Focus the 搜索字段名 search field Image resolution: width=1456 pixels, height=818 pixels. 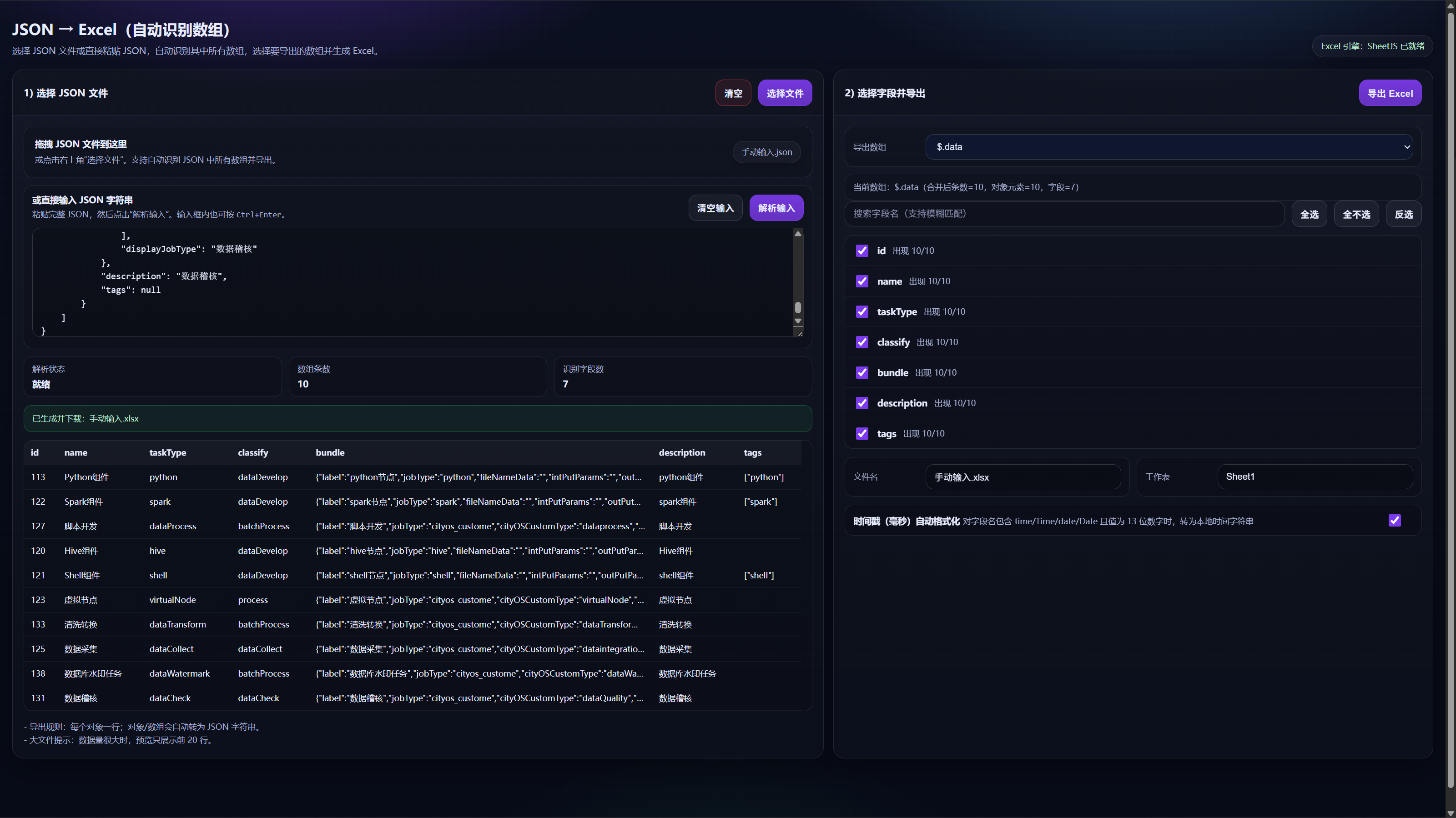pos(1064,214)
